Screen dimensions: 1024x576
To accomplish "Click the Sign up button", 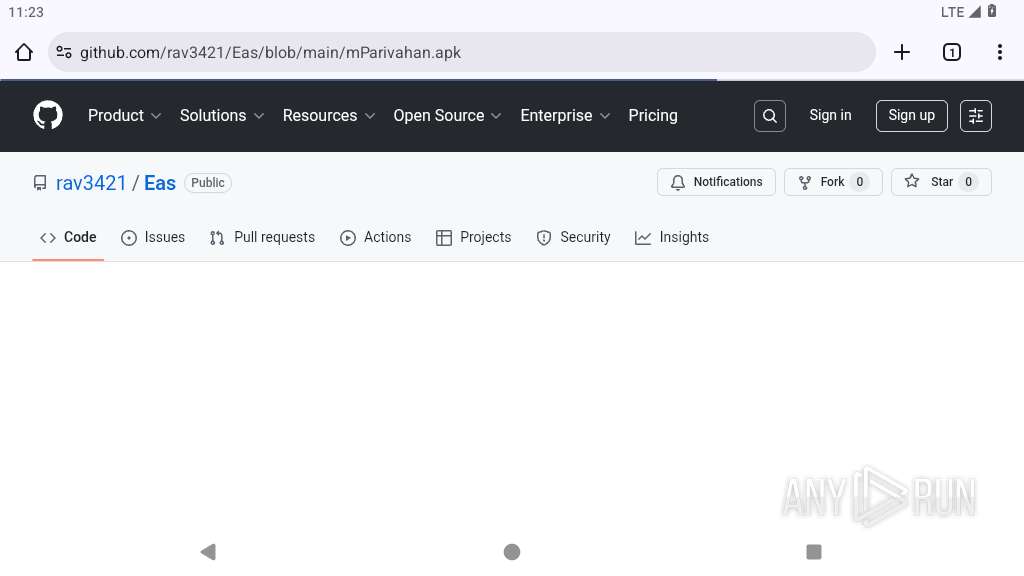I will point(911,116).
